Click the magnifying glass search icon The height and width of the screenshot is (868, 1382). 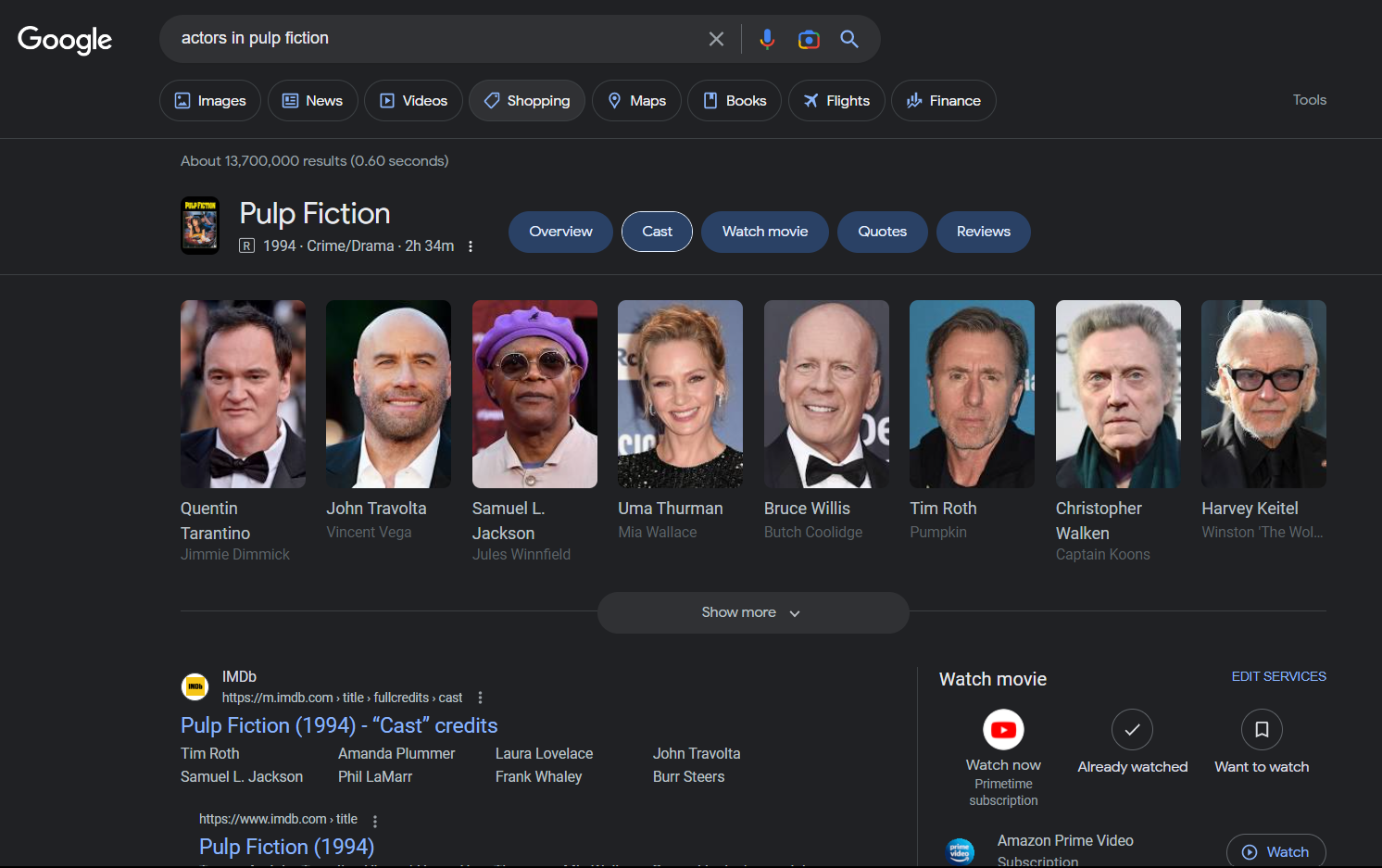[849, 39]
